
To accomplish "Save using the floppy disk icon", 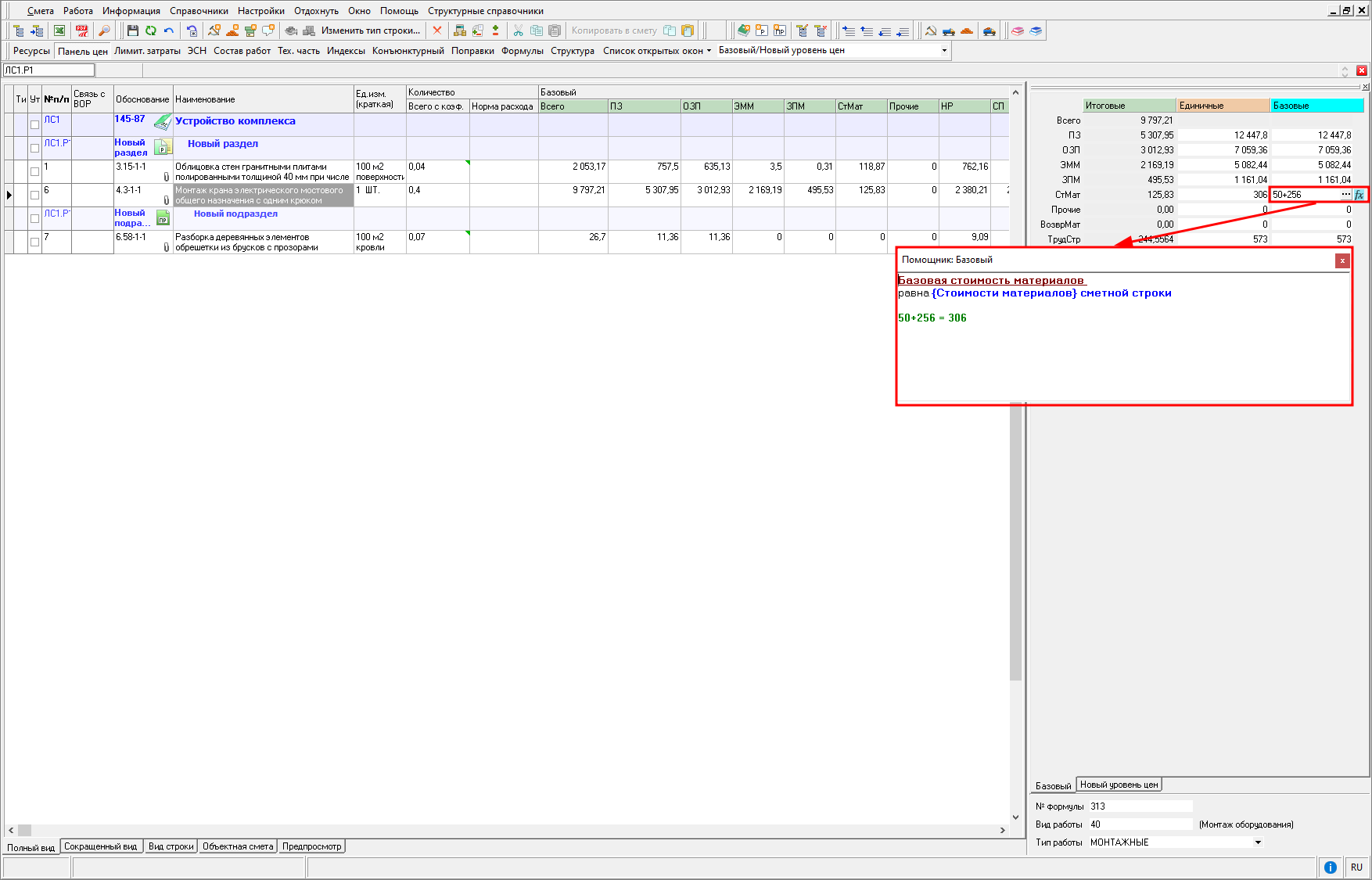I will click(x=132, y=31).
